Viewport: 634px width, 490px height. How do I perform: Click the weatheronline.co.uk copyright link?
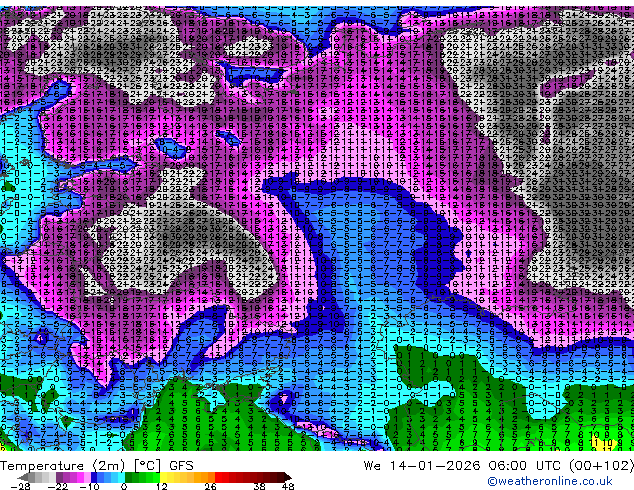(x=550, y=481)
